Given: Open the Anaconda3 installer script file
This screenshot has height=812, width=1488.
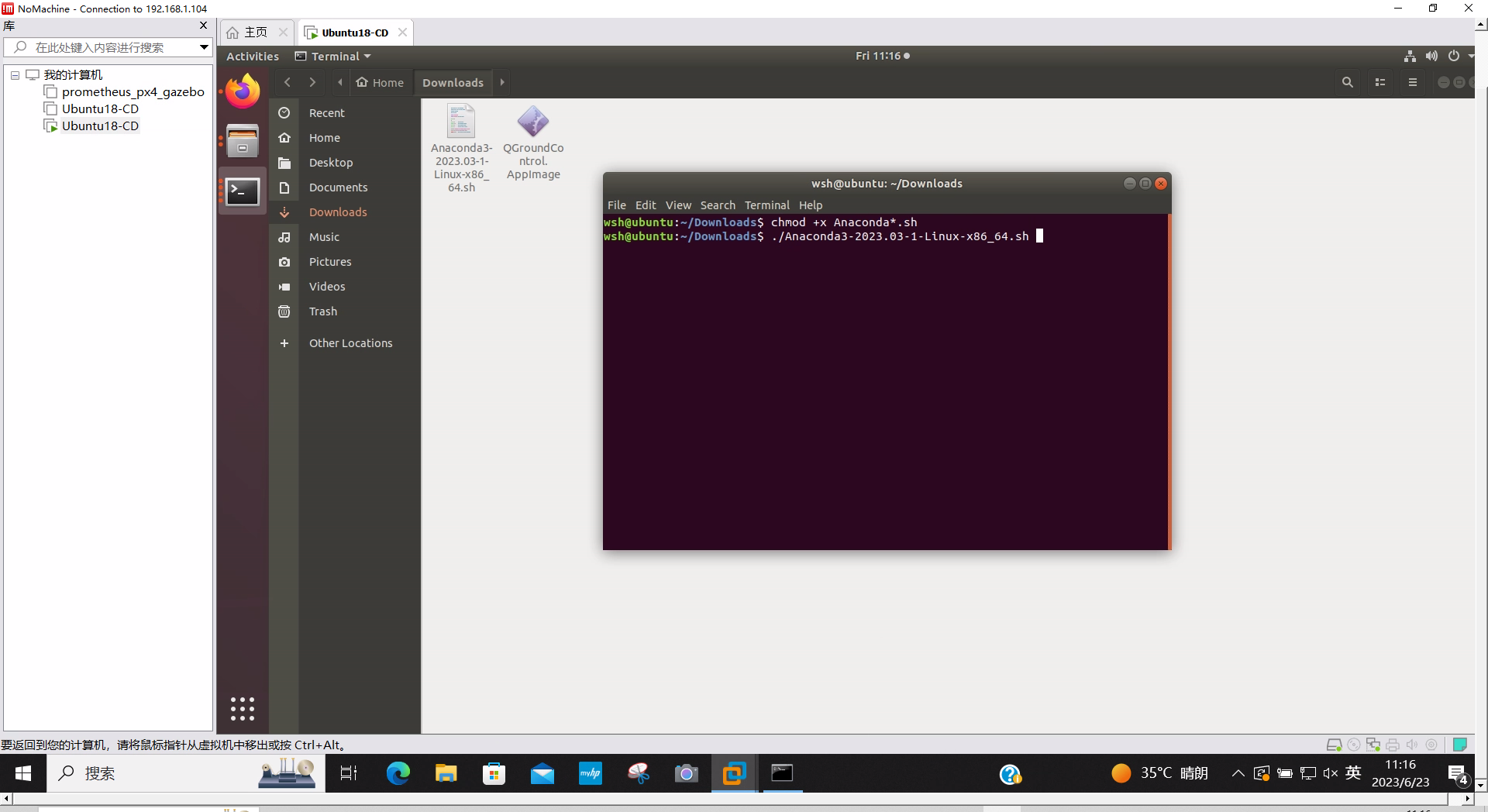Looking at the screenshot, I should pyautogui.click(x=461, y=149).
